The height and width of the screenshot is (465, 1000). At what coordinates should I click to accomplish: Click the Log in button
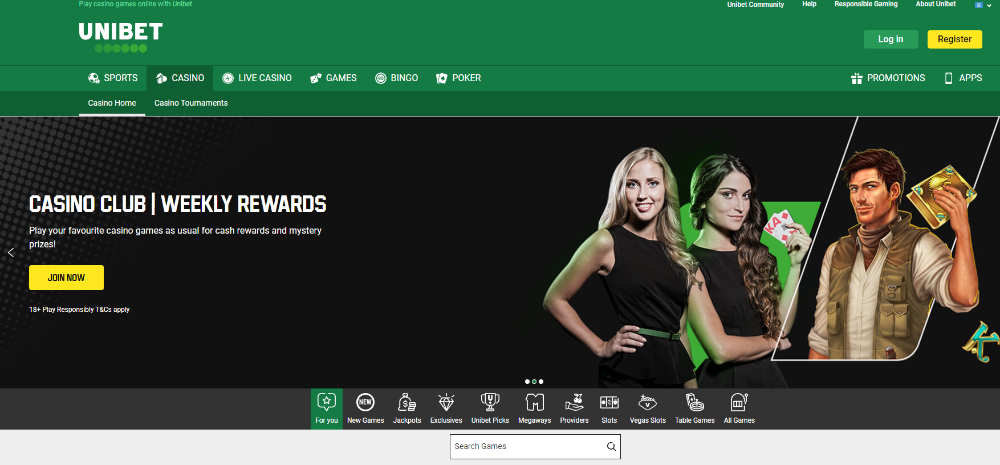click(891, 39)
